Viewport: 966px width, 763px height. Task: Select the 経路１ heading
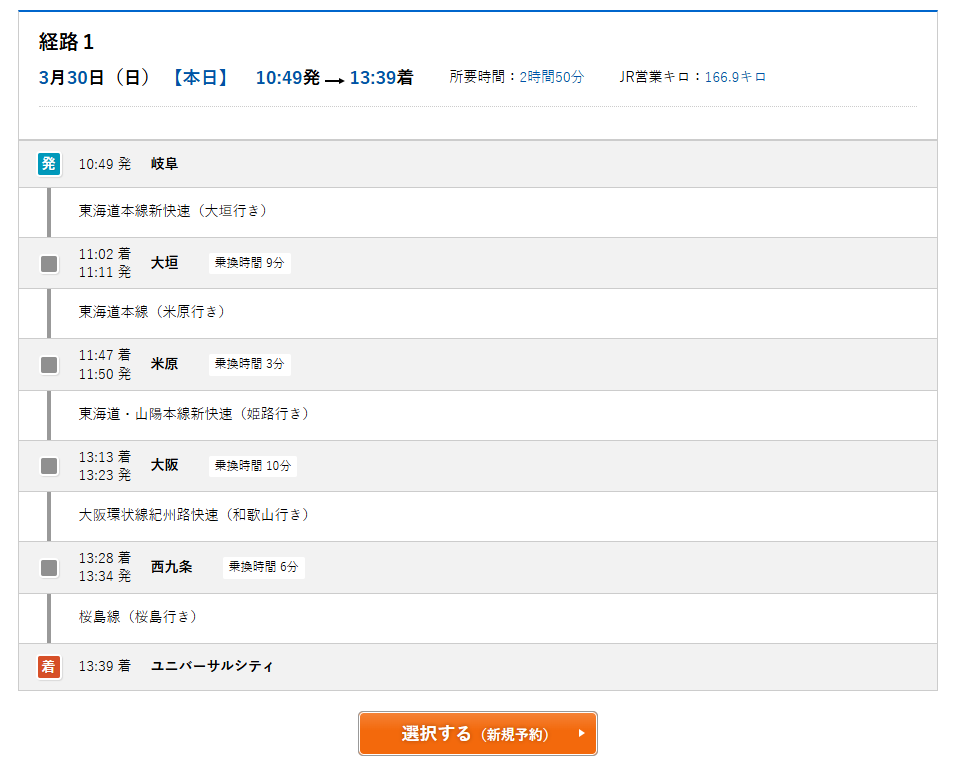click(x=66, y=42)
